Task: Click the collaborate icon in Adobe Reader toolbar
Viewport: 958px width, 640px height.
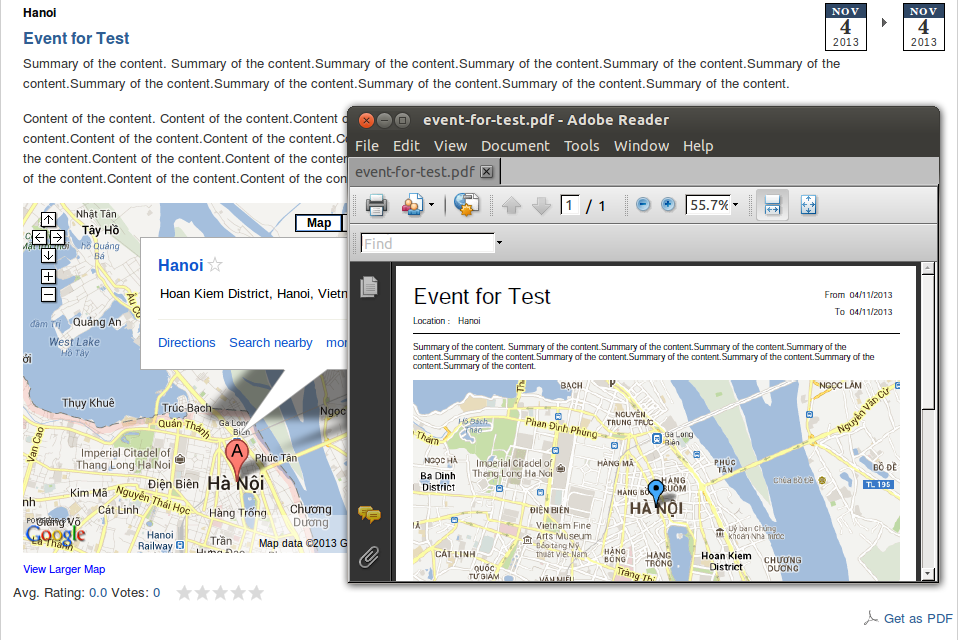Action: (412, 205)
